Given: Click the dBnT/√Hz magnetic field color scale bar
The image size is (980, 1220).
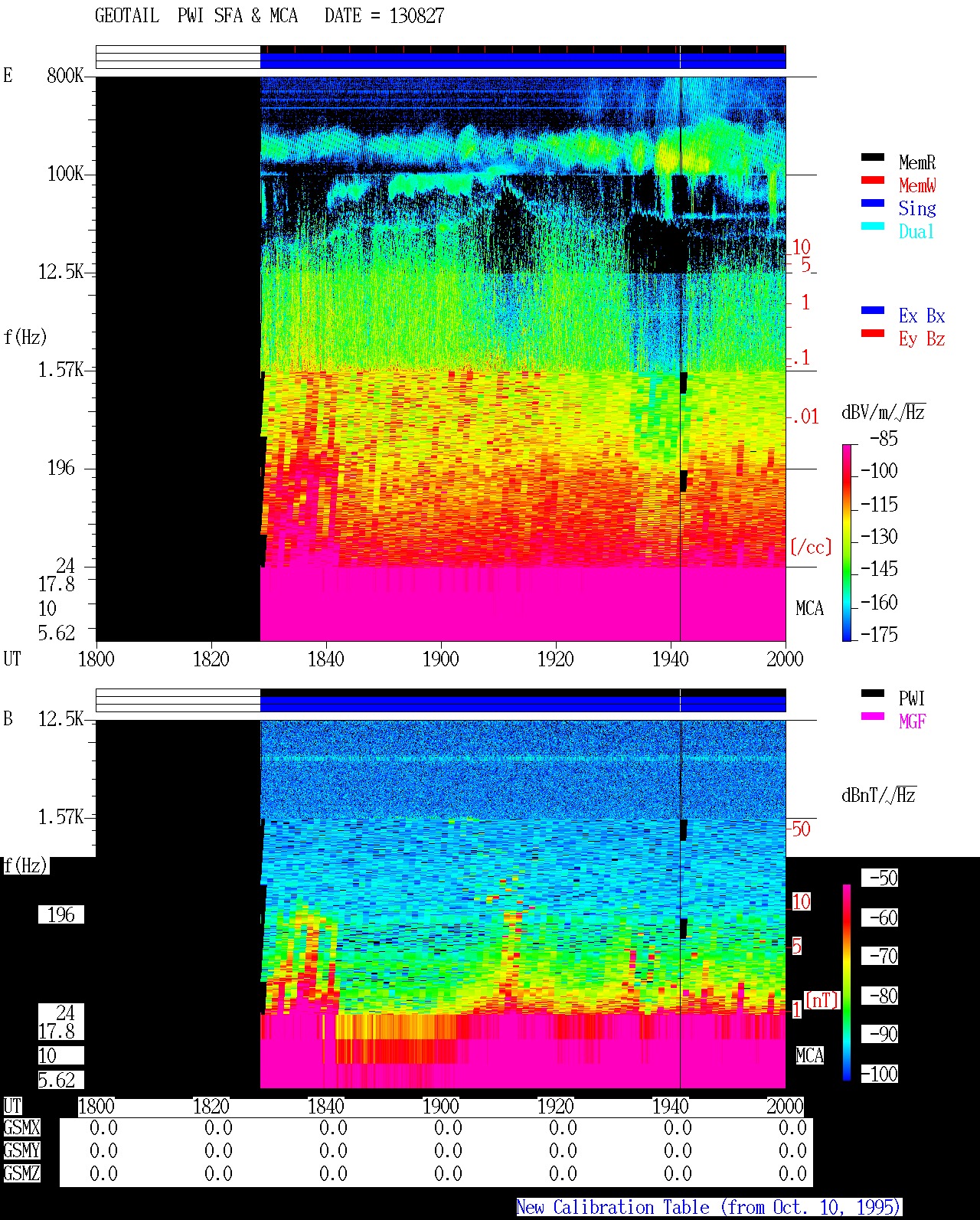Looking at the screenshot, I should point(847,983).
